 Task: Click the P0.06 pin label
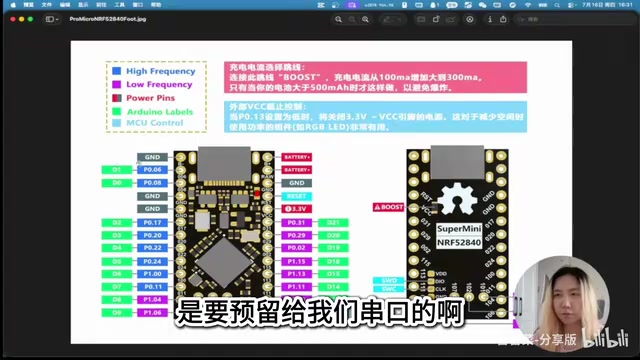152,170
